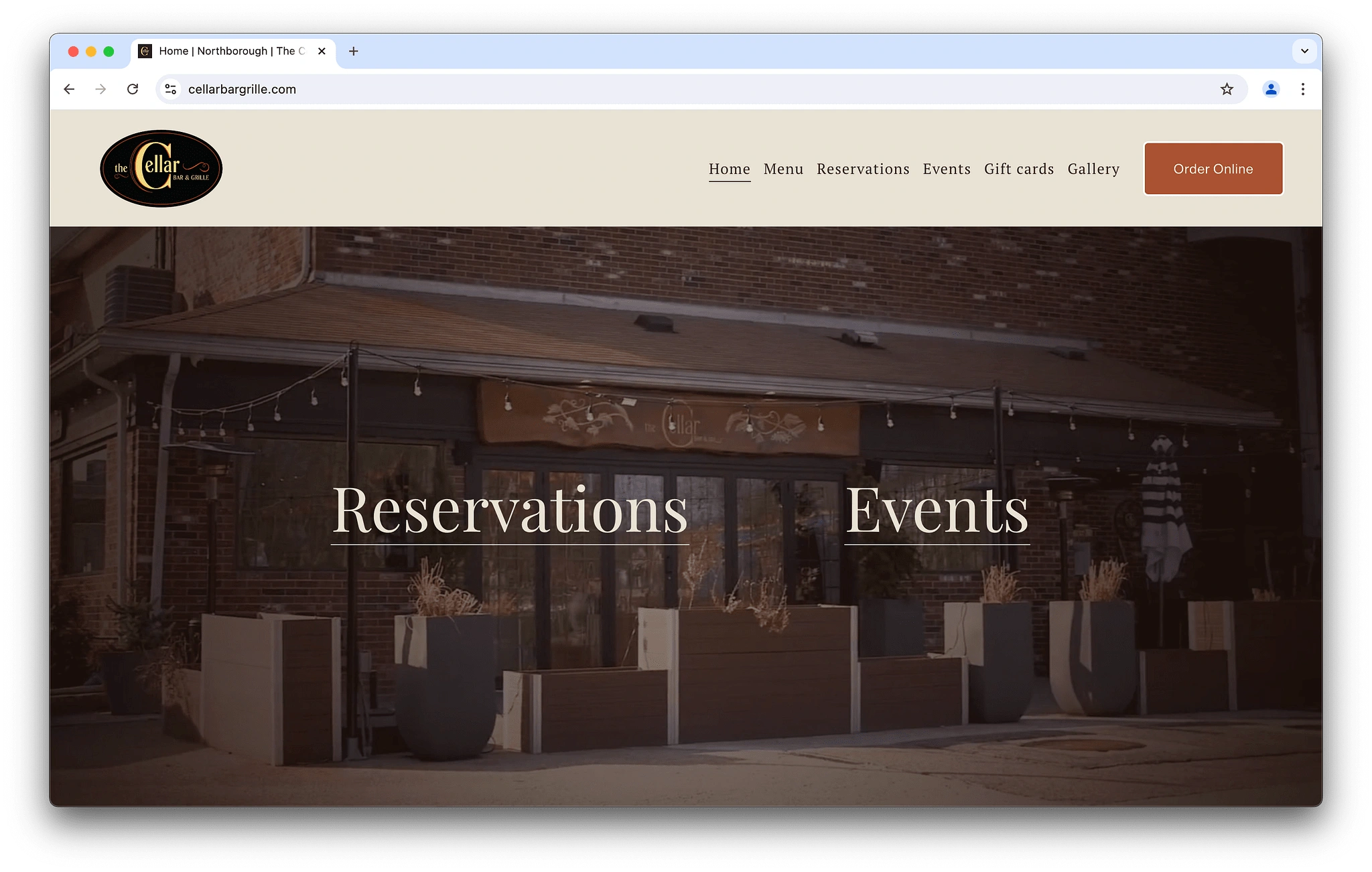Open site information icon in address bar
This screenshot has height=872, width=1372.
pos(171,89)
